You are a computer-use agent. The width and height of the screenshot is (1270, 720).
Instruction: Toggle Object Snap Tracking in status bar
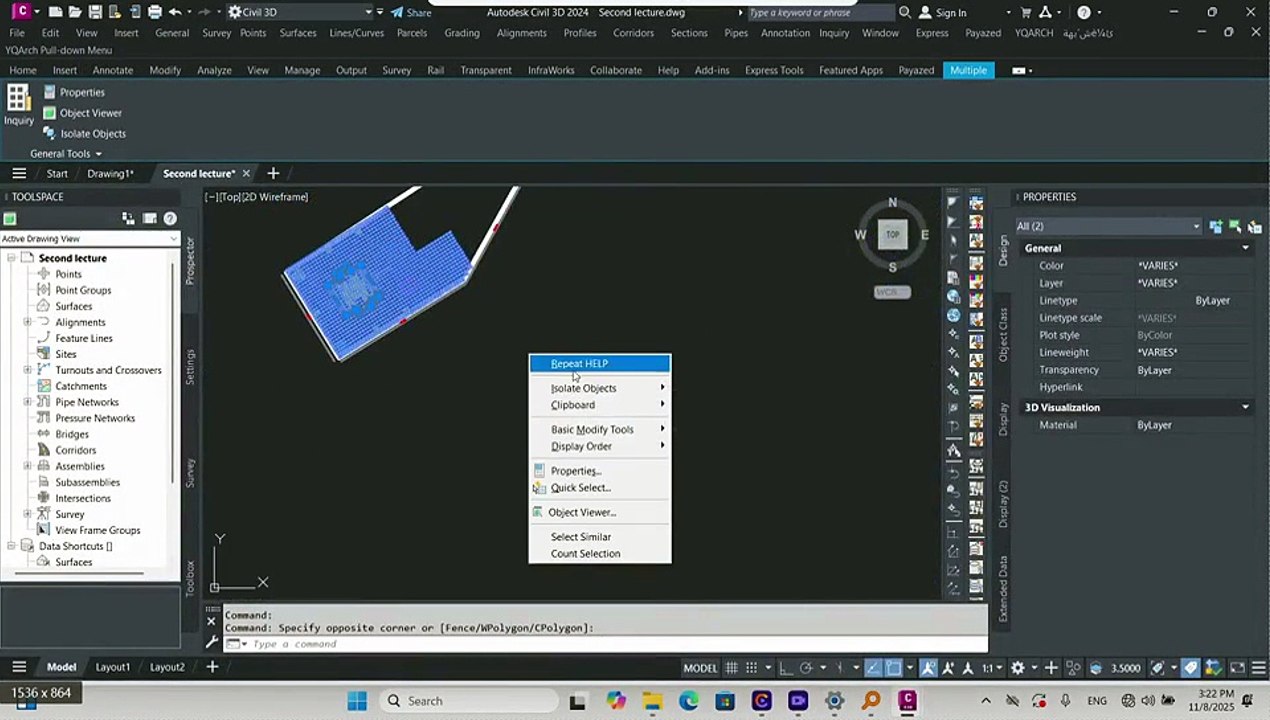click(x=874, y=668)
